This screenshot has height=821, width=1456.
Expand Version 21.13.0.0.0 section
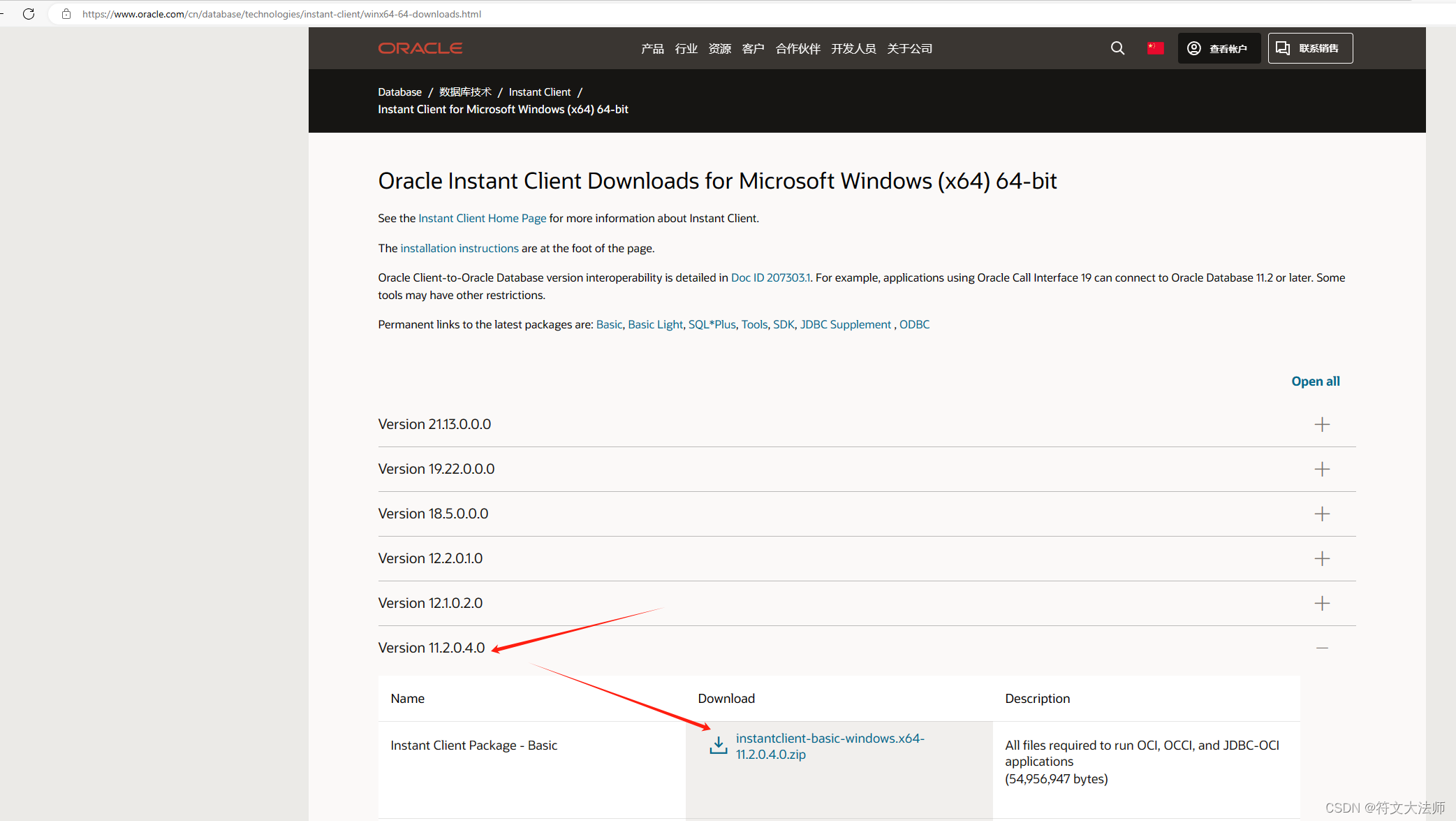click(x=1322, y=425)
